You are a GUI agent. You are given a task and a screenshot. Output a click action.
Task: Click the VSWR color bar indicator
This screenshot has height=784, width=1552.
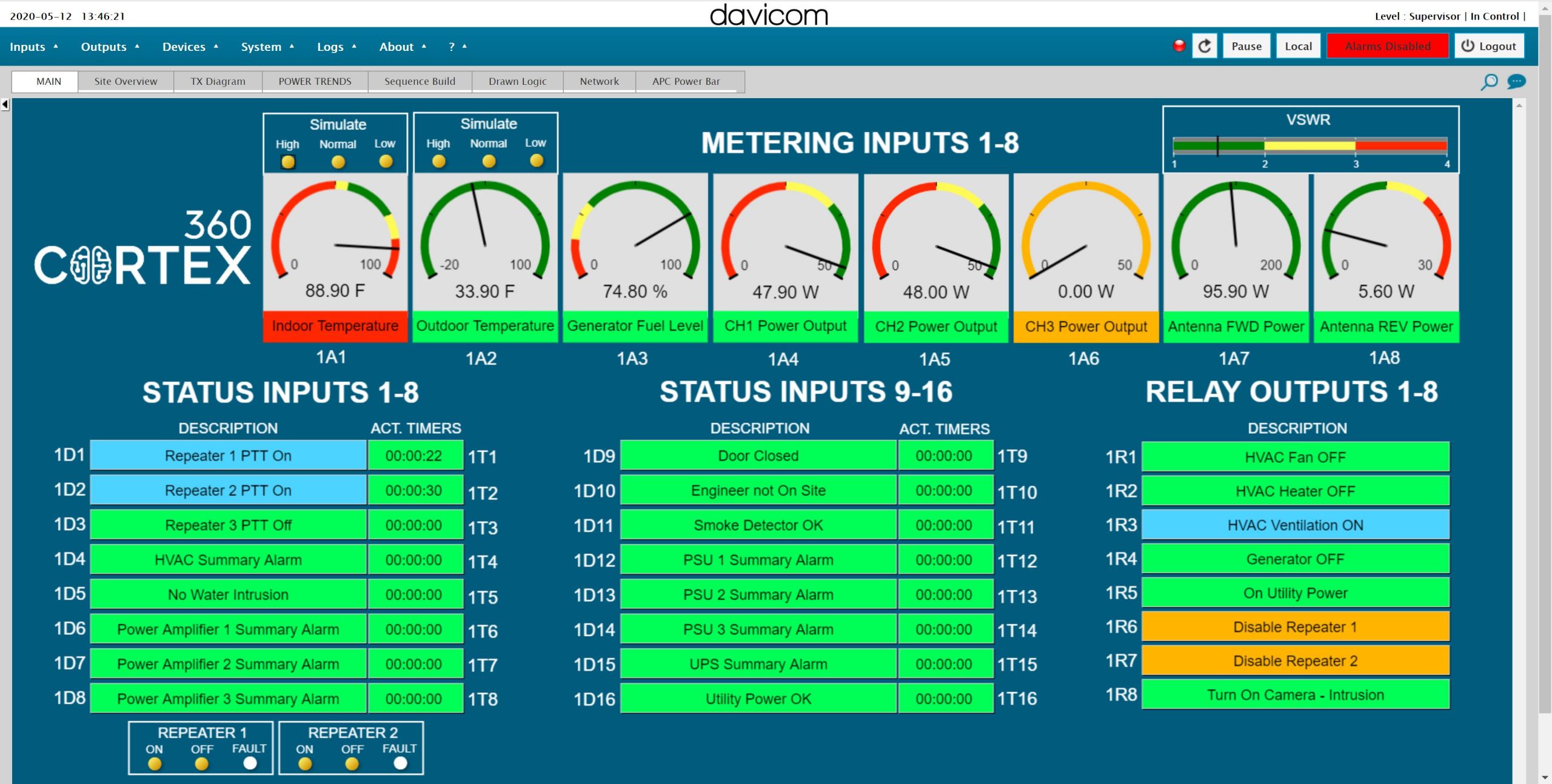click(1309, 146)
